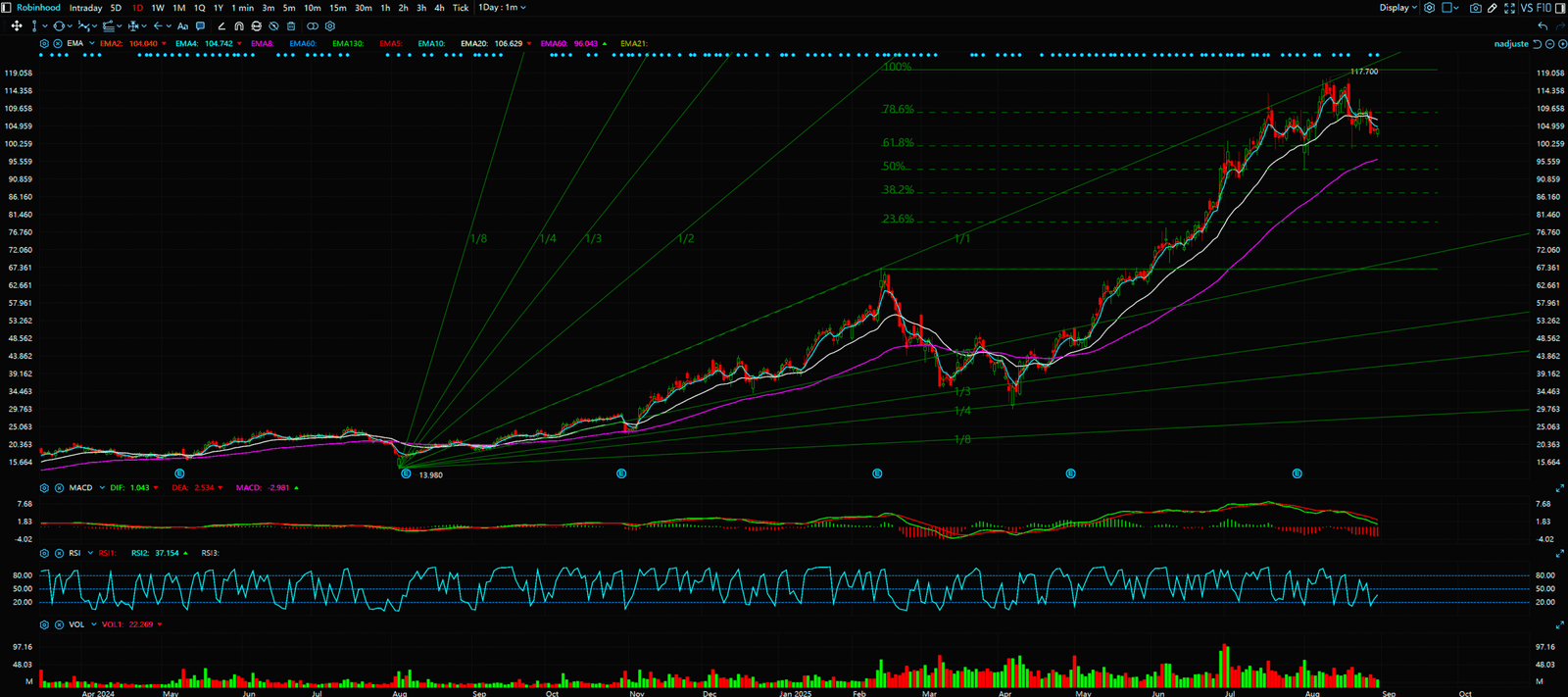This screenshot has height=697, width=1568.
Task: Select the Intraday timeframe tab
Action: click(85, 8)
